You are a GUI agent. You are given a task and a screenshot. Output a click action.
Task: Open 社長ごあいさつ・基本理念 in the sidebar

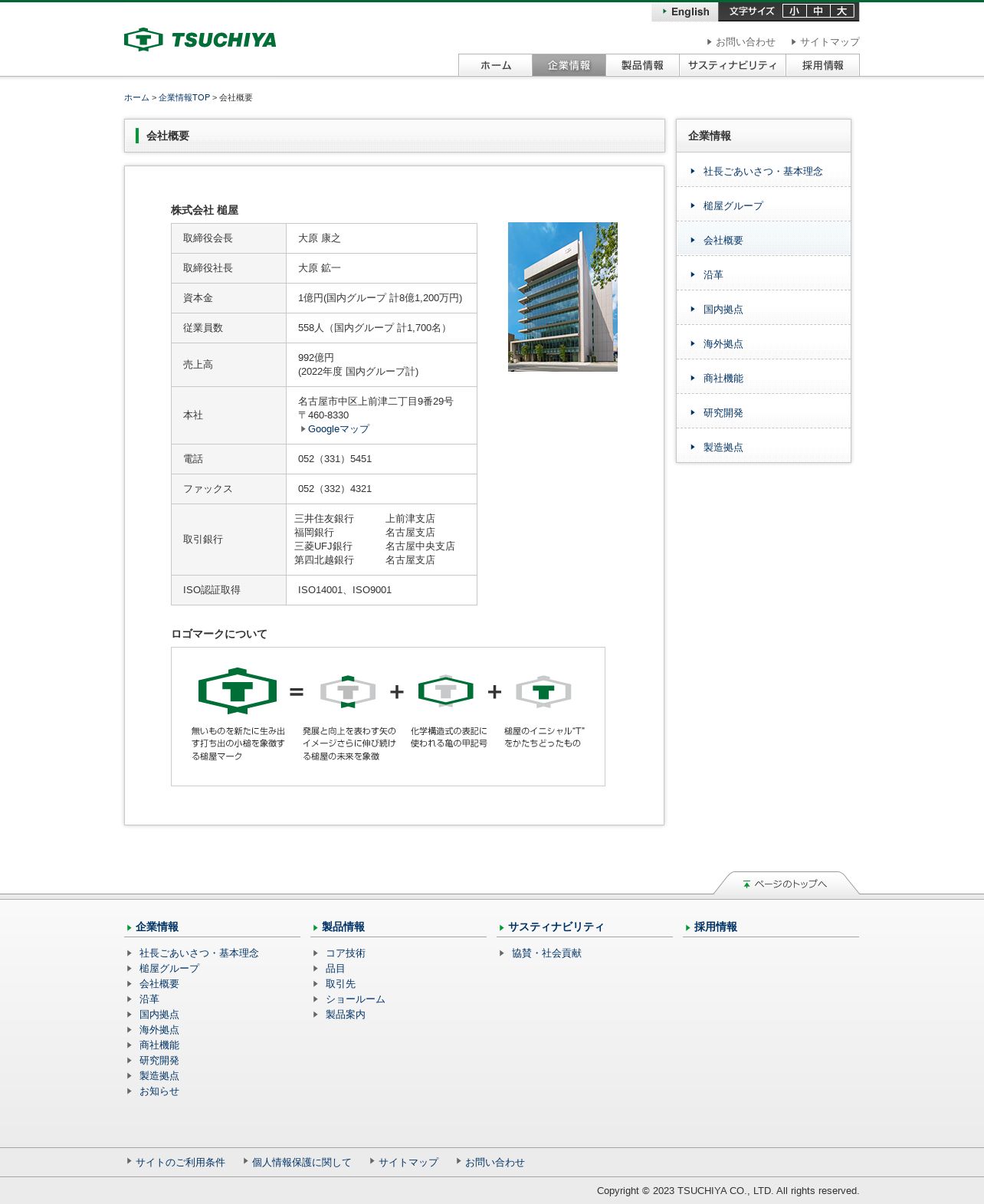[763, 172]
